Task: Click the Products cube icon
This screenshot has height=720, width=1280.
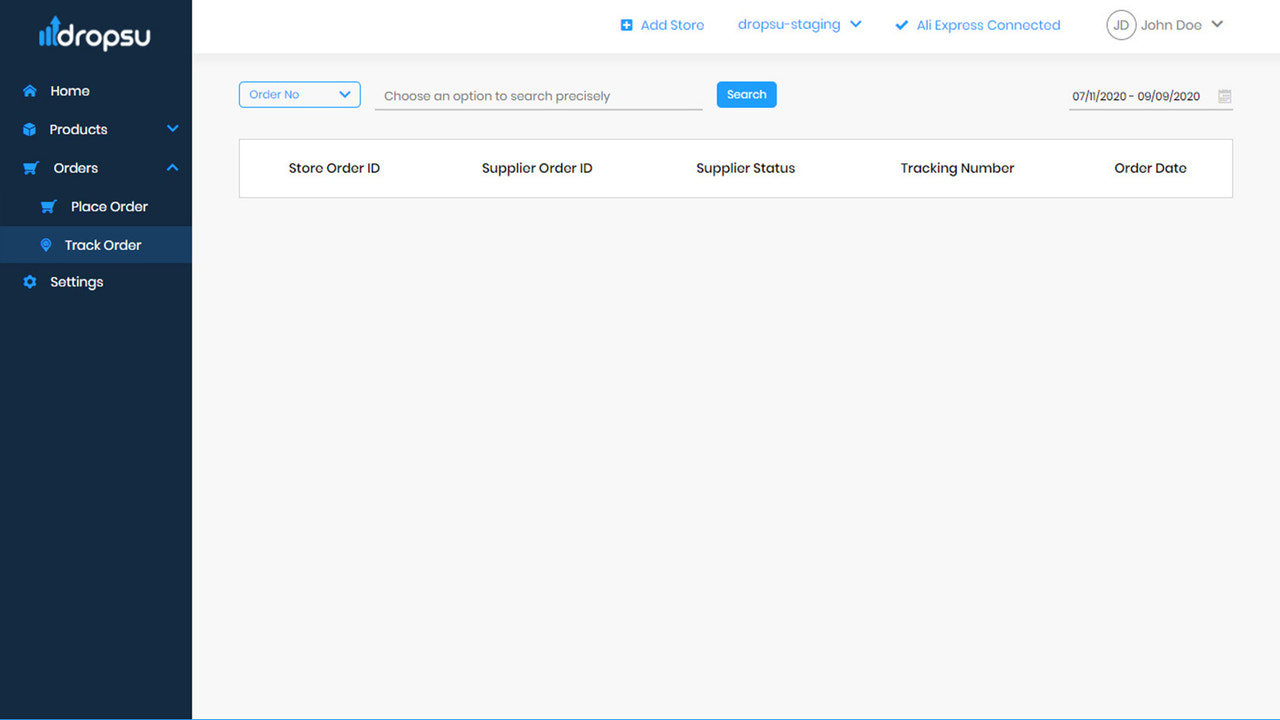Action: (28, 129)
